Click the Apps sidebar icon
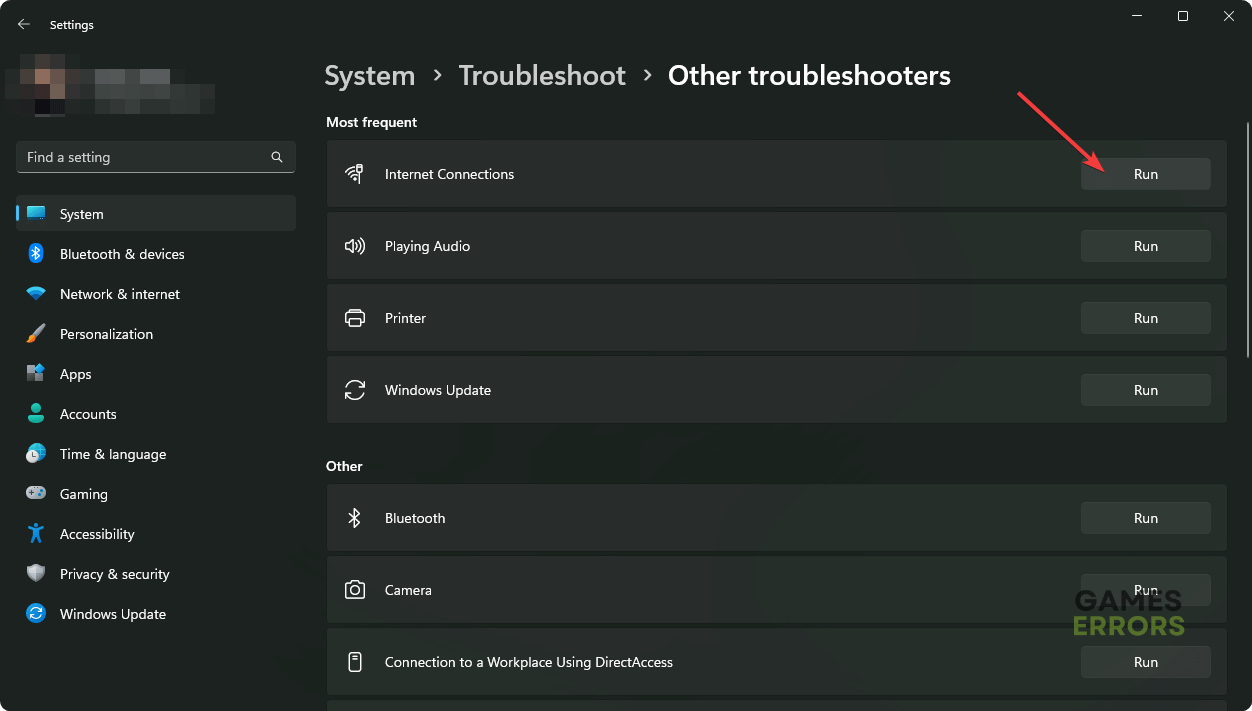The height and width of the screenshot is (711, 1252). (x=36, y=374)
